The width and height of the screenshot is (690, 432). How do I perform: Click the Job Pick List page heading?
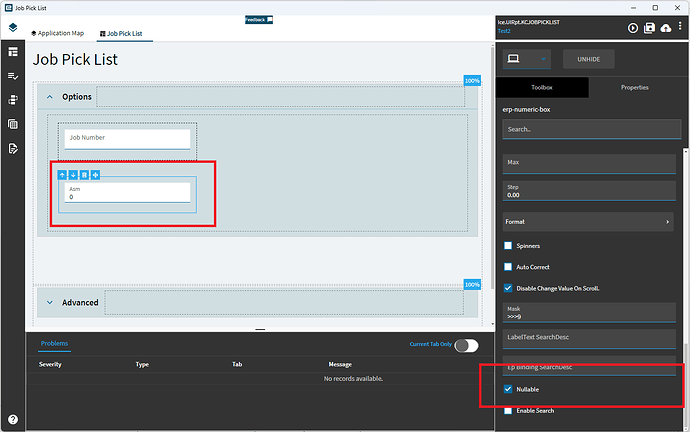tap(75, 59)
